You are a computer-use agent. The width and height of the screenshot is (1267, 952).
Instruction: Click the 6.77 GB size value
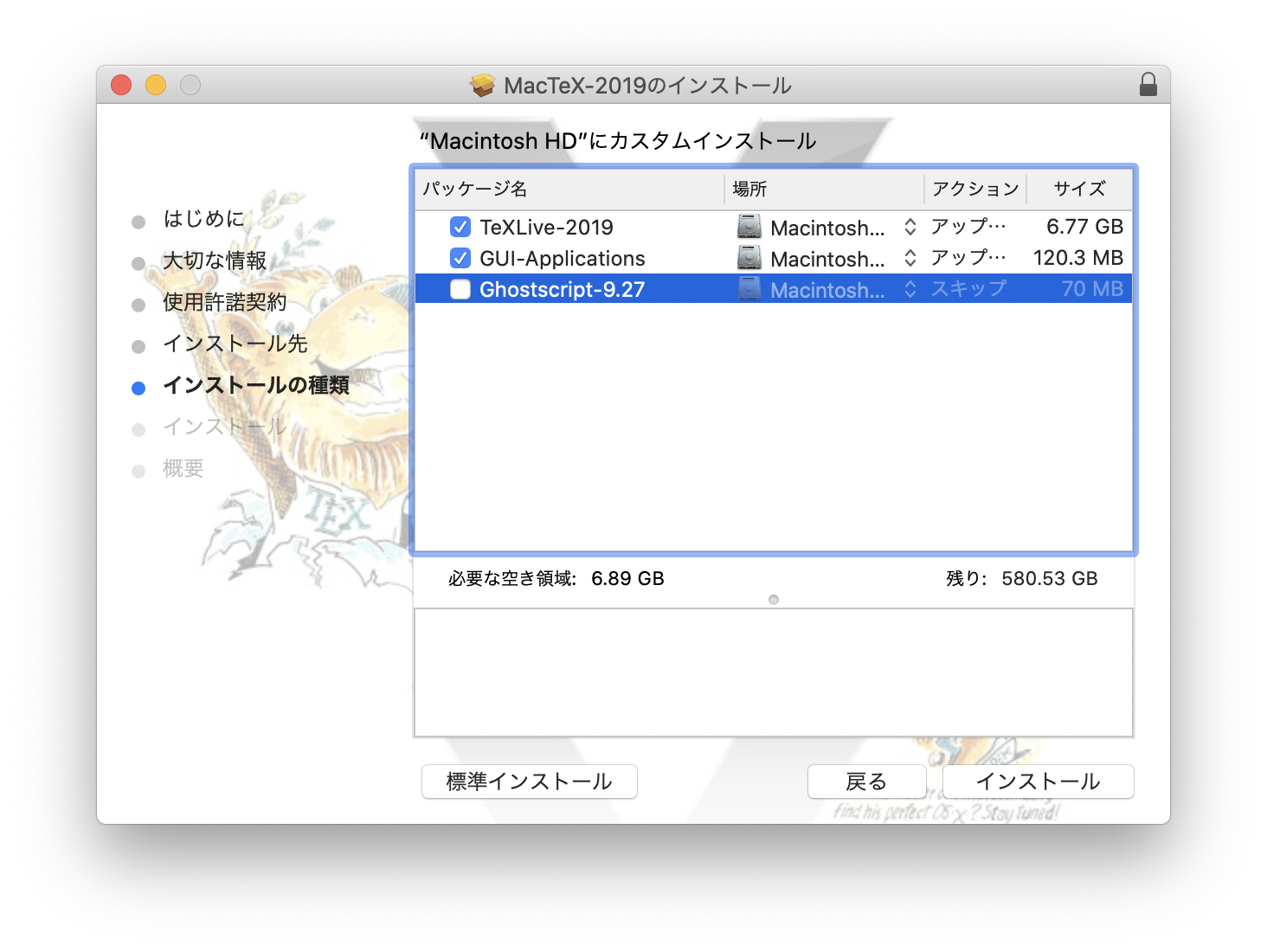click(1084, 227)
